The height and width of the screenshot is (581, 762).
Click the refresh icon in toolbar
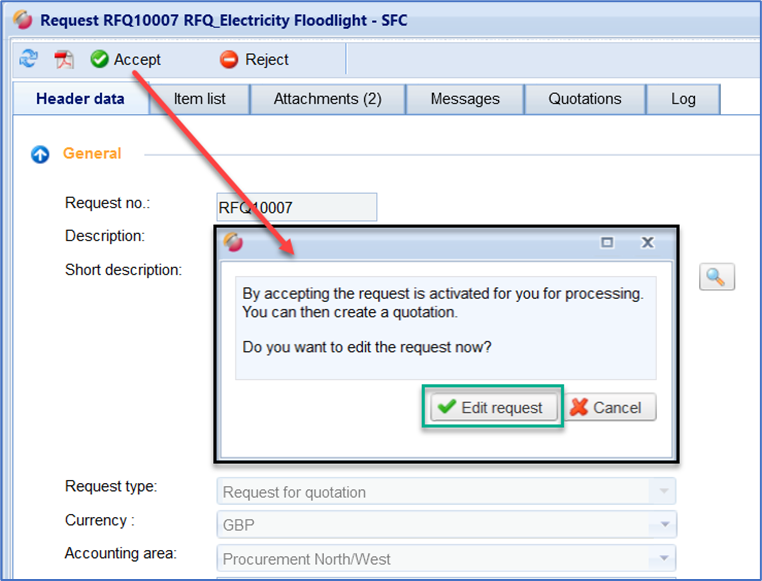(x=27, y=60)
